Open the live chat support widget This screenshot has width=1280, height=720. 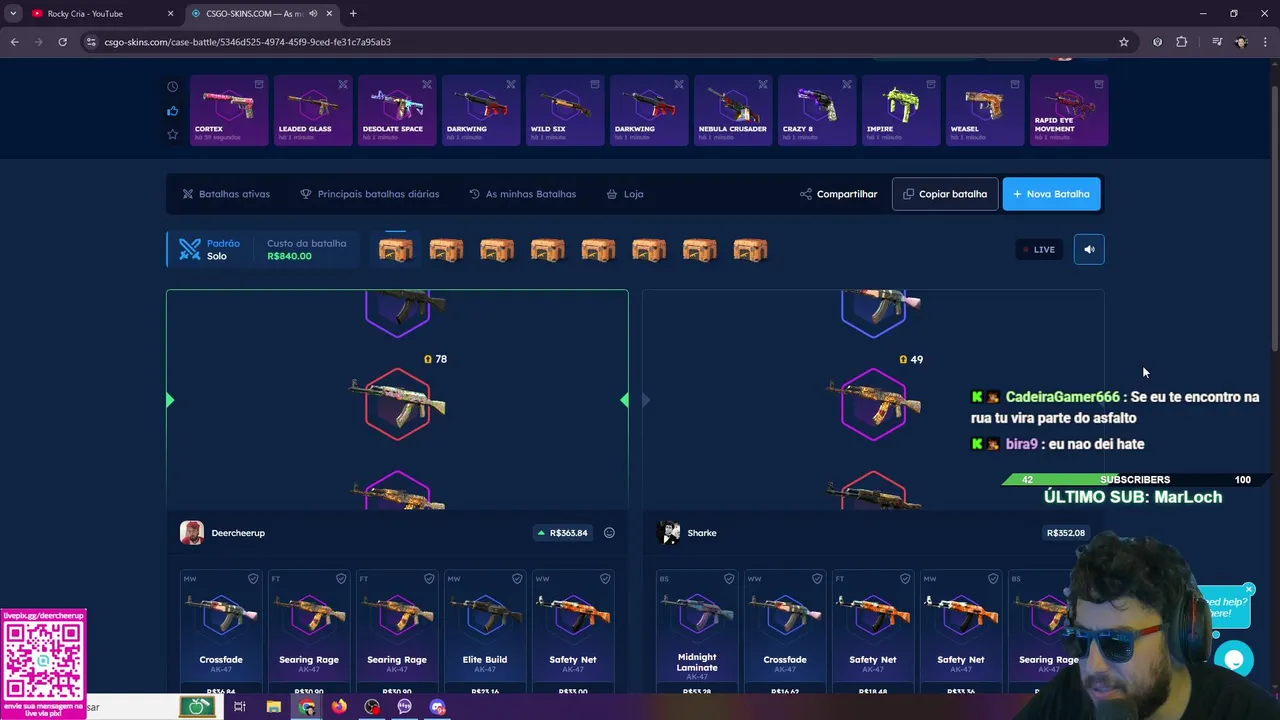tap(1234, 659)
